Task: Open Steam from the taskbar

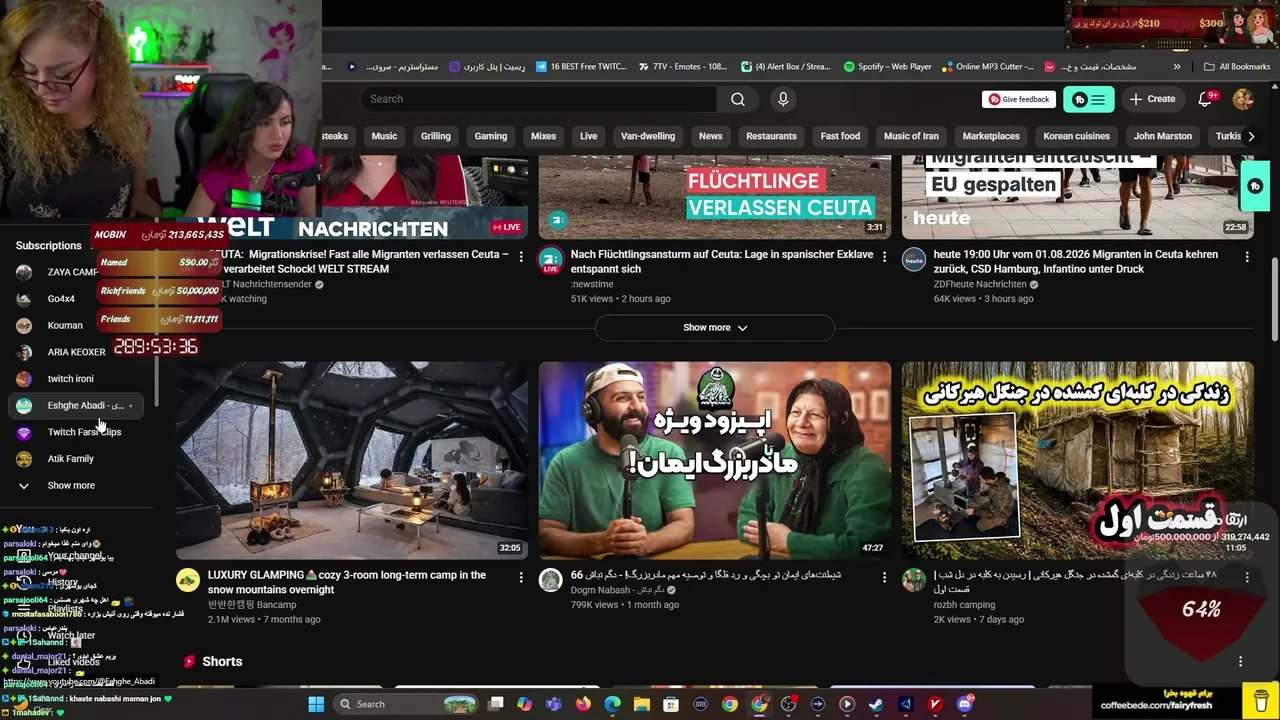Action: pyautogui.click(x=876, y=704)
